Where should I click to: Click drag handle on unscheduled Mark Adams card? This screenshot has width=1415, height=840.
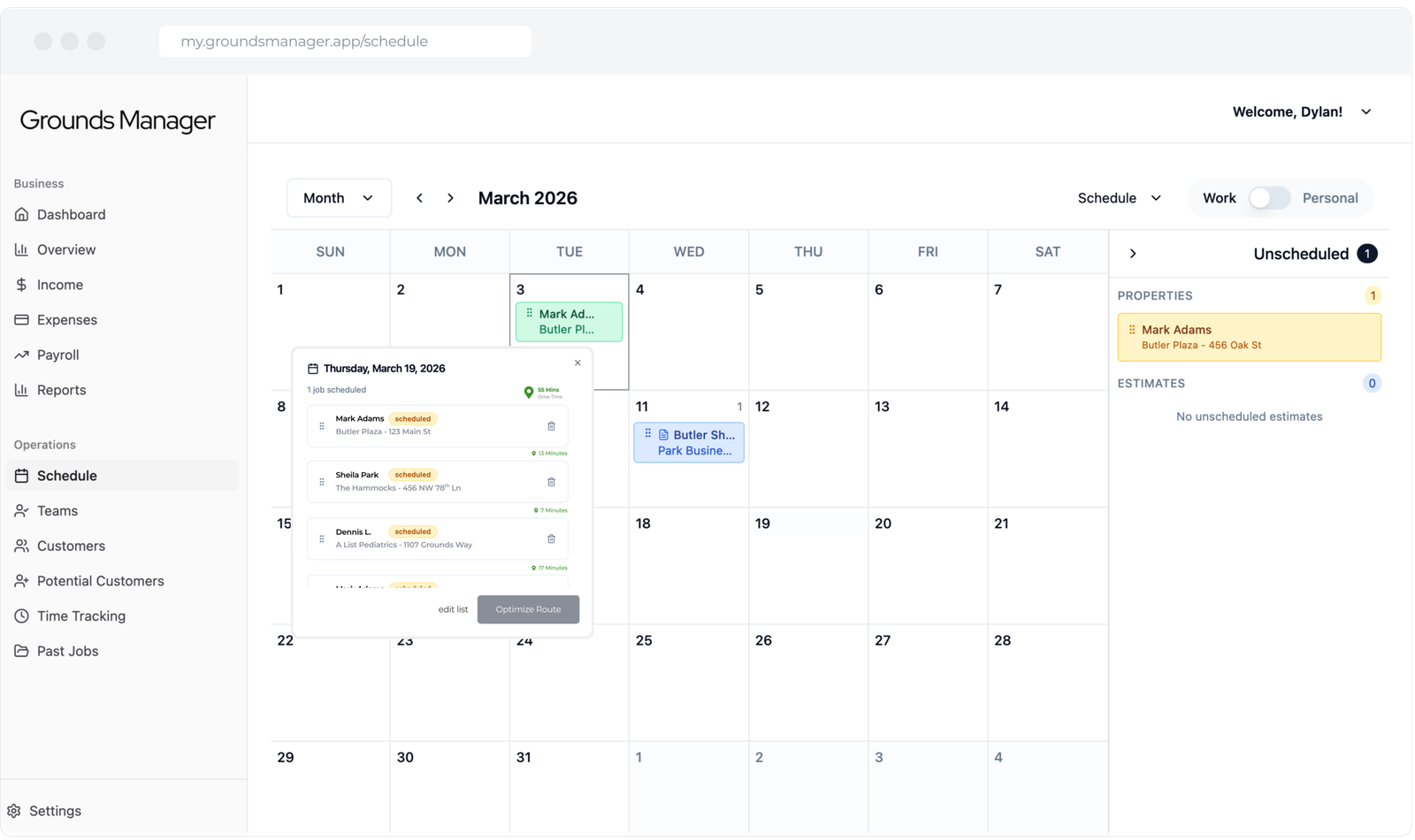pyautogui.click(x=1132, y=330)
